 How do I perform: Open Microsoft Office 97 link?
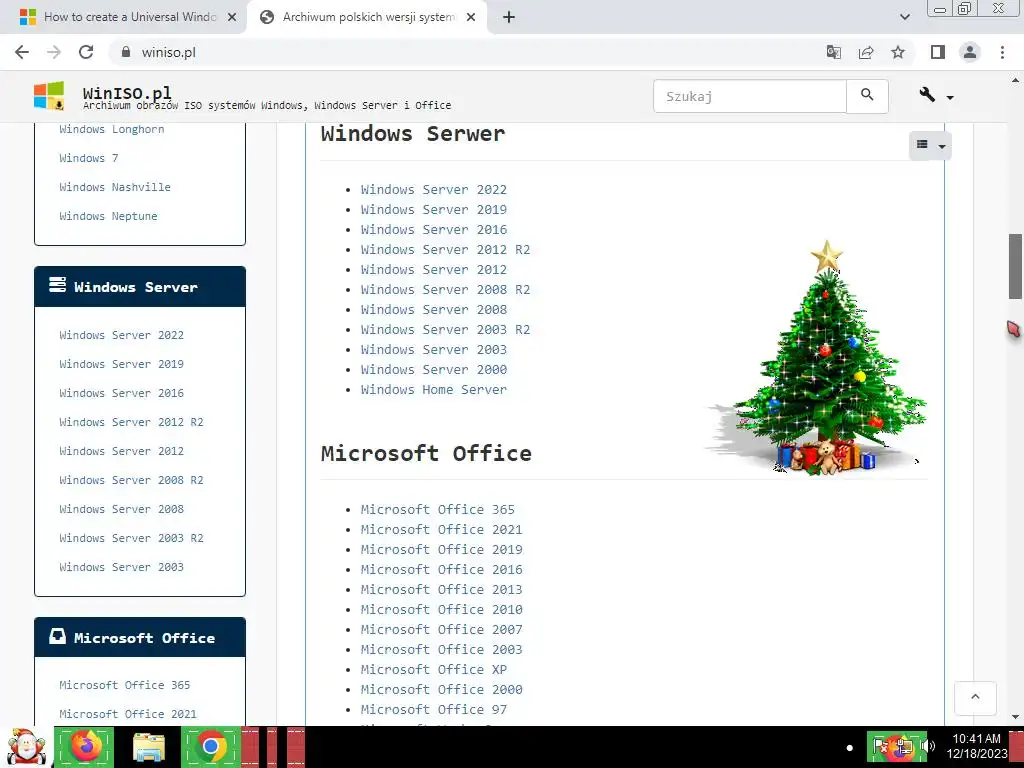(434, 710)
